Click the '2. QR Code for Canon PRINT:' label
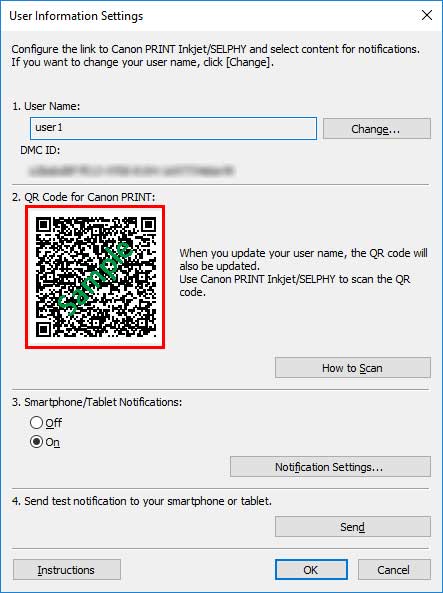The image size is (443, 593). (x=83, y=197)
